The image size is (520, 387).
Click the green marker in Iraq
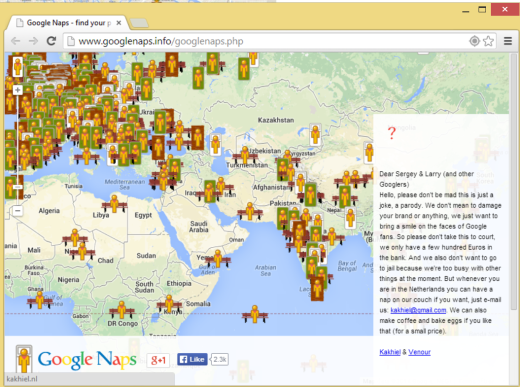(x=210, y=191)
